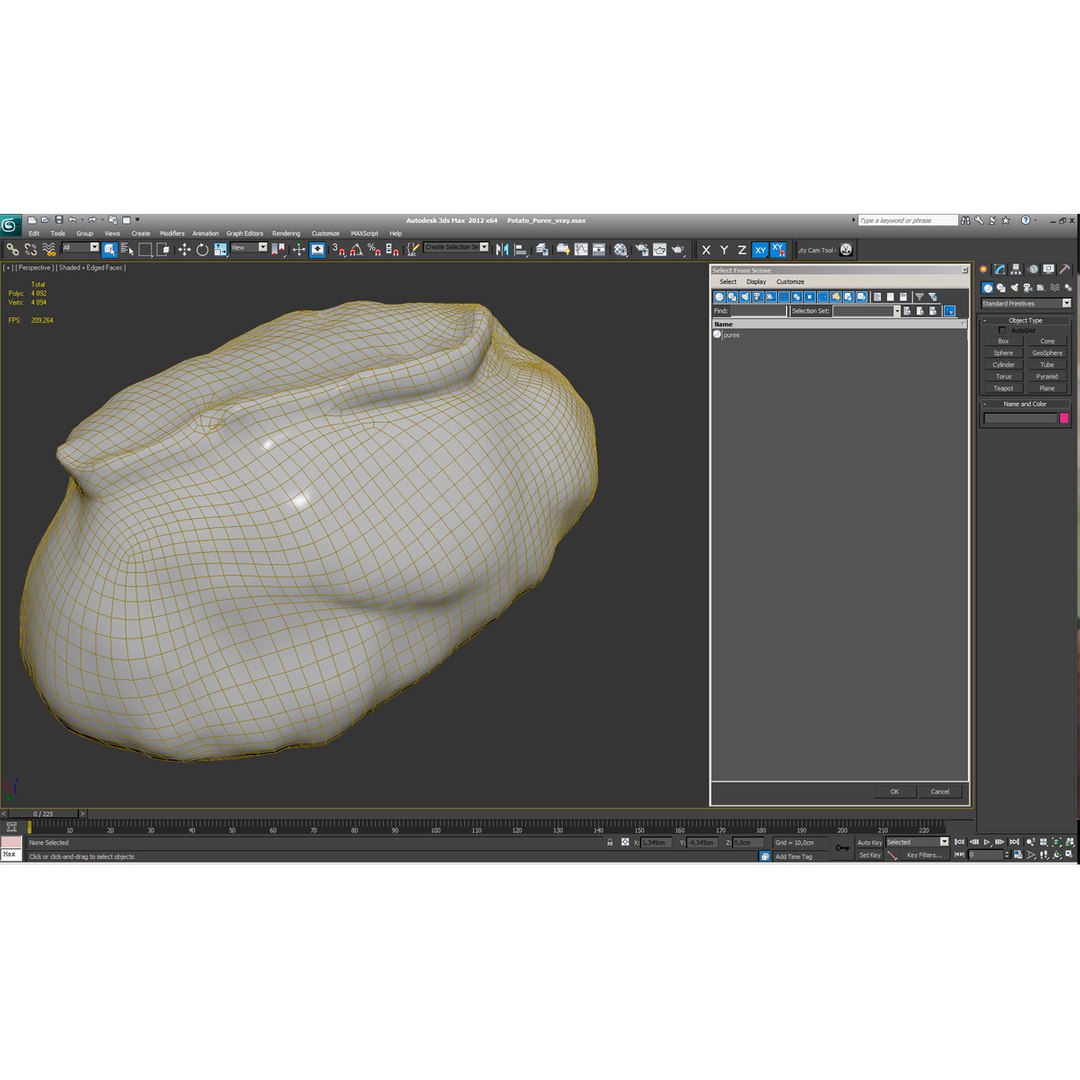Toggle 3D Snaps button
The height and width of the screenshot is (1080, 1080).
tap(338, 249)
